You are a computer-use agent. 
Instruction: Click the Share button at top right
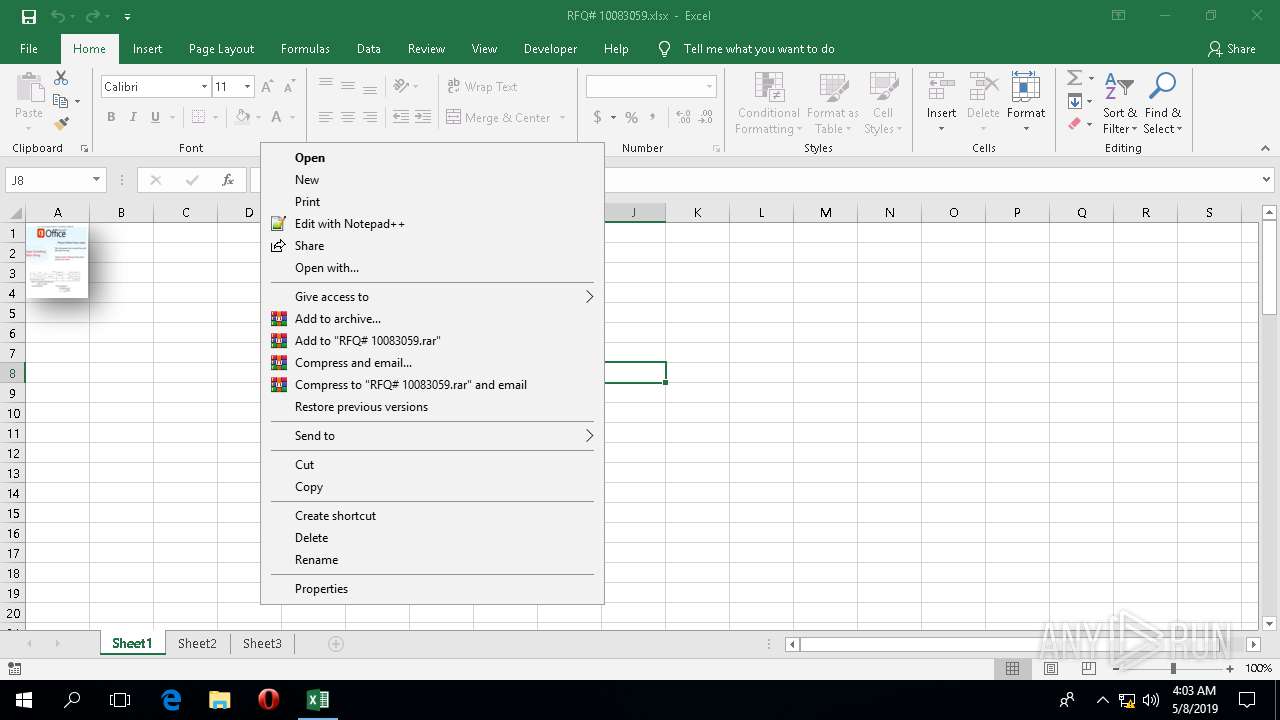1231,49
